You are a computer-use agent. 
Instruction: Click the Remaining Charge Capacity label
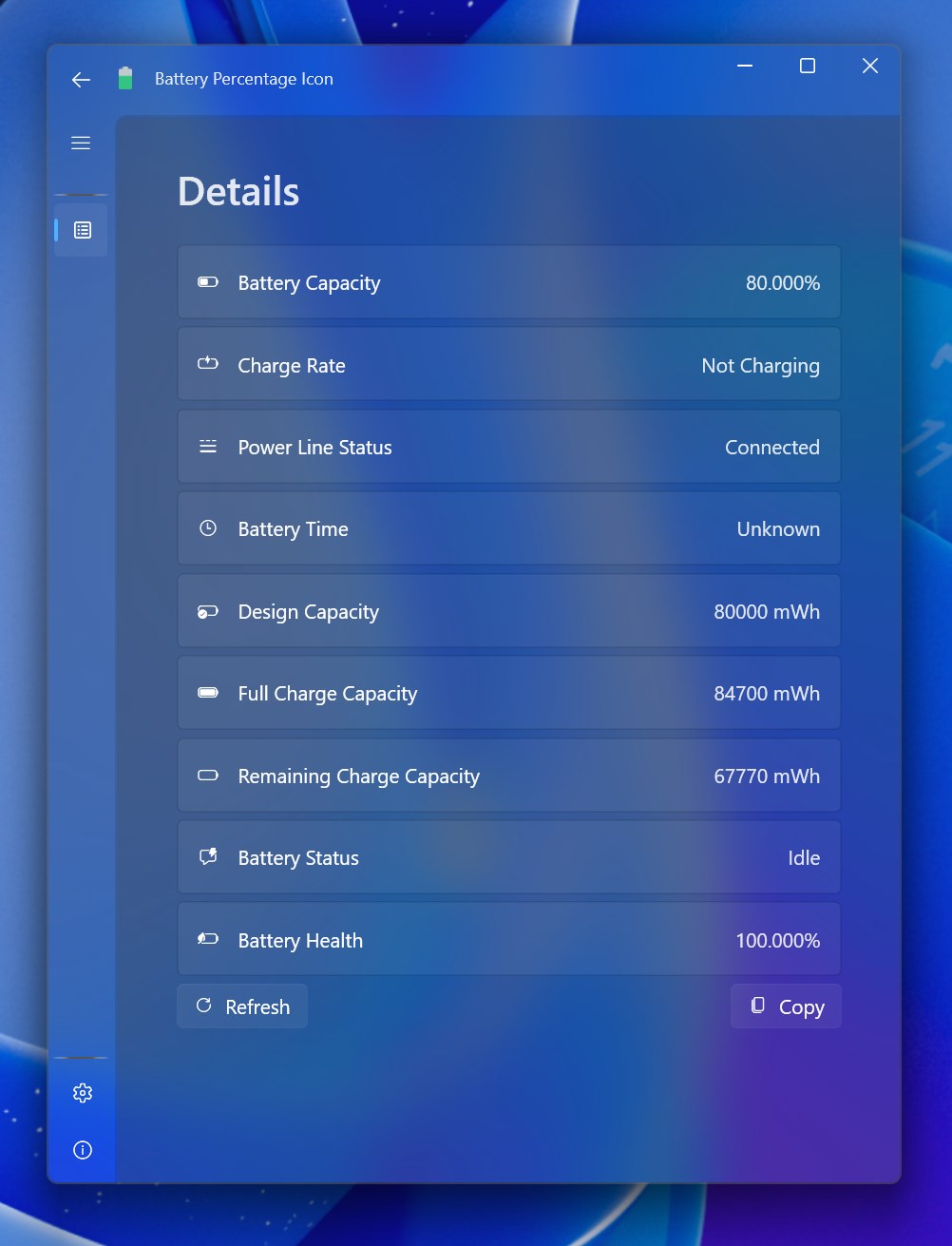pyautogui.click(x=359, y=776)
